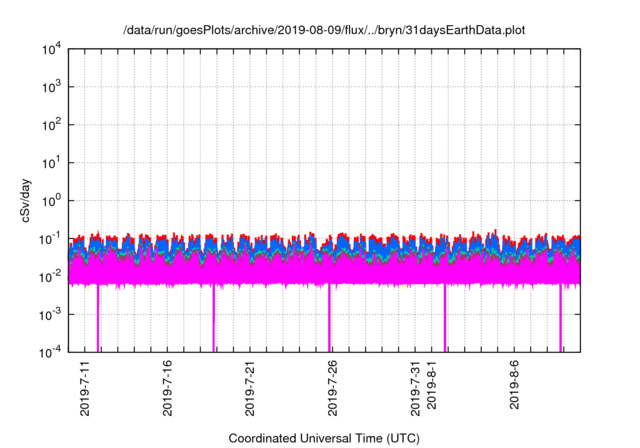Select the 2019-8-6 date label

coord(514,385)
